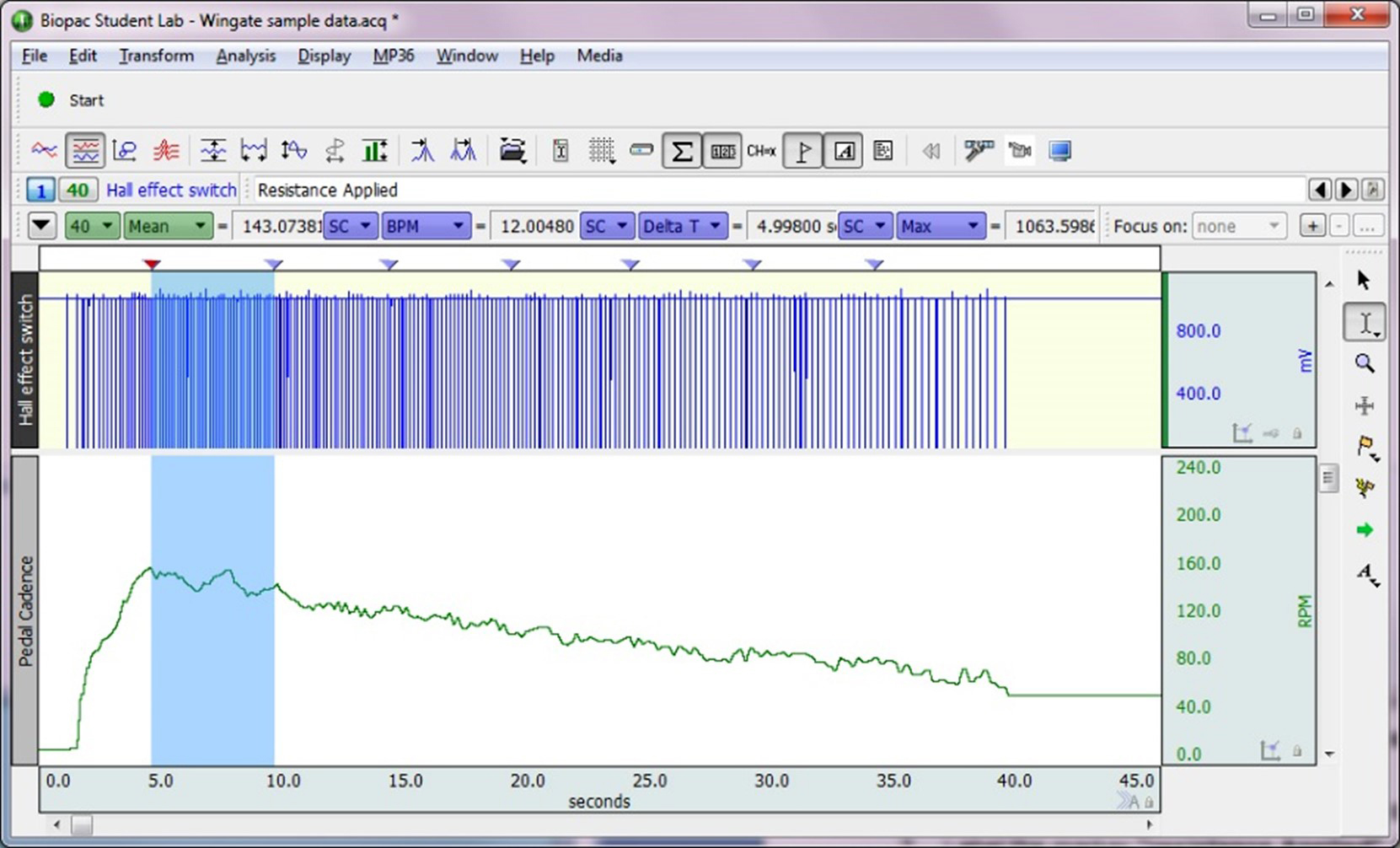Click the Mean value 143.07381 field
This screenshot has height=848, width=1400.
(x=277, y=226)
